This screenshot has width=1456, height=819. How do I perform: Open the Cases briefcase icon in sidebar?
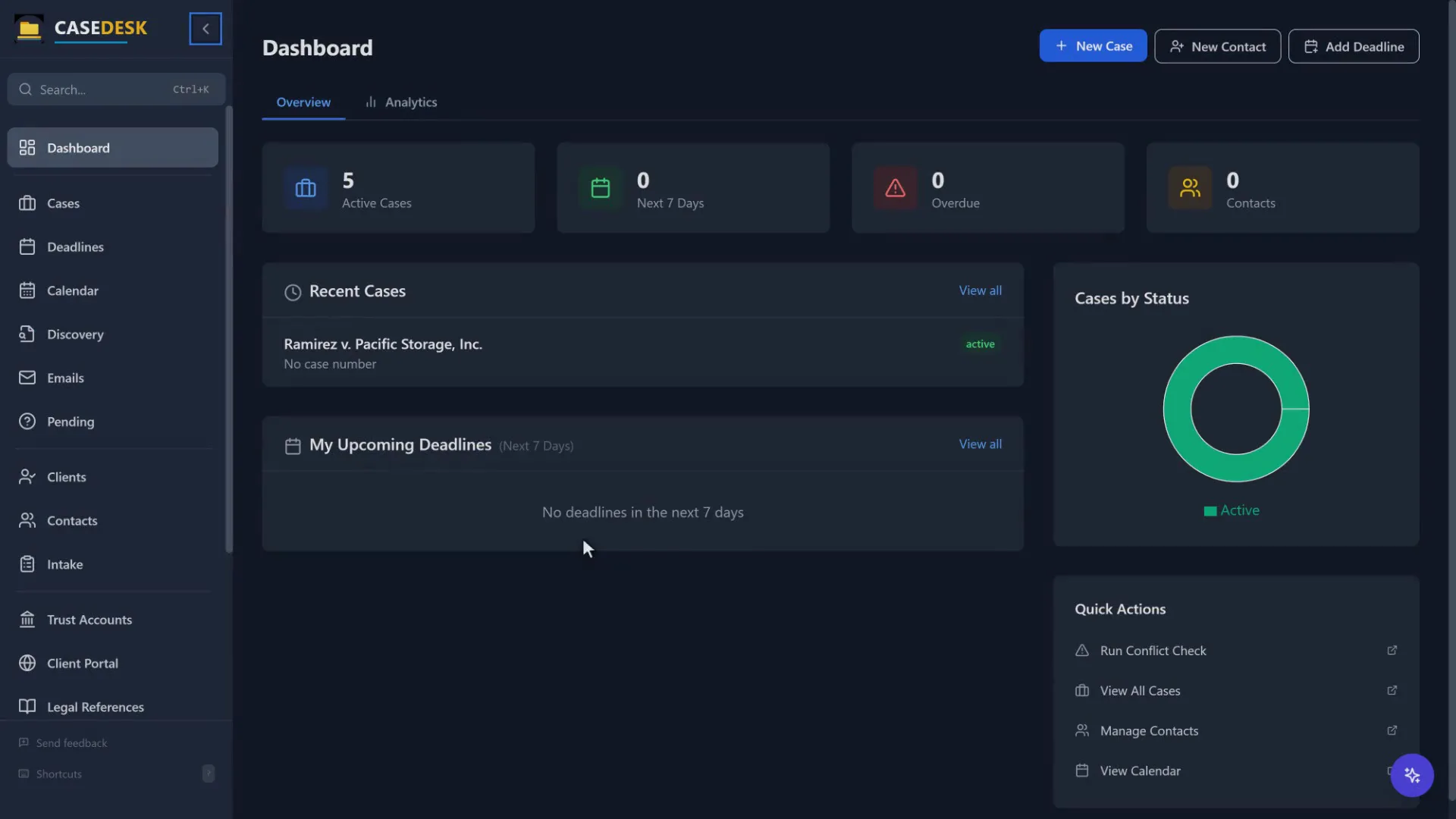click(x=27, y=203)
